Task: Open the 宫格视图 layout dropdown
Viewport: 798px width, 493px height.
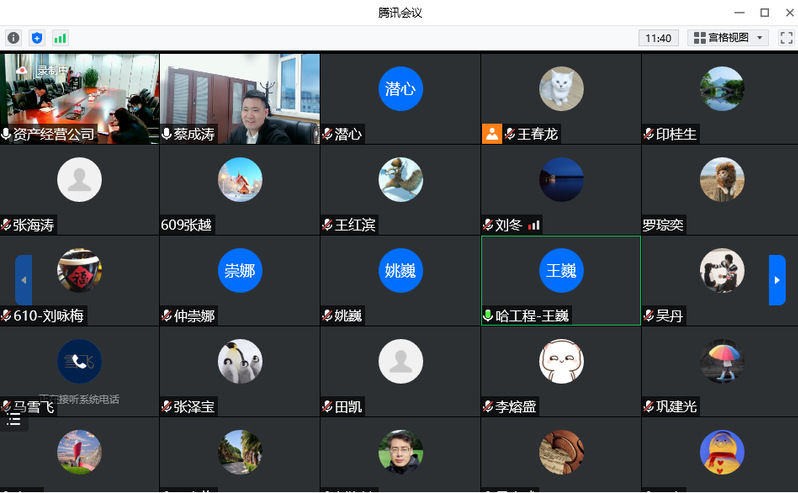Action: 728,38
